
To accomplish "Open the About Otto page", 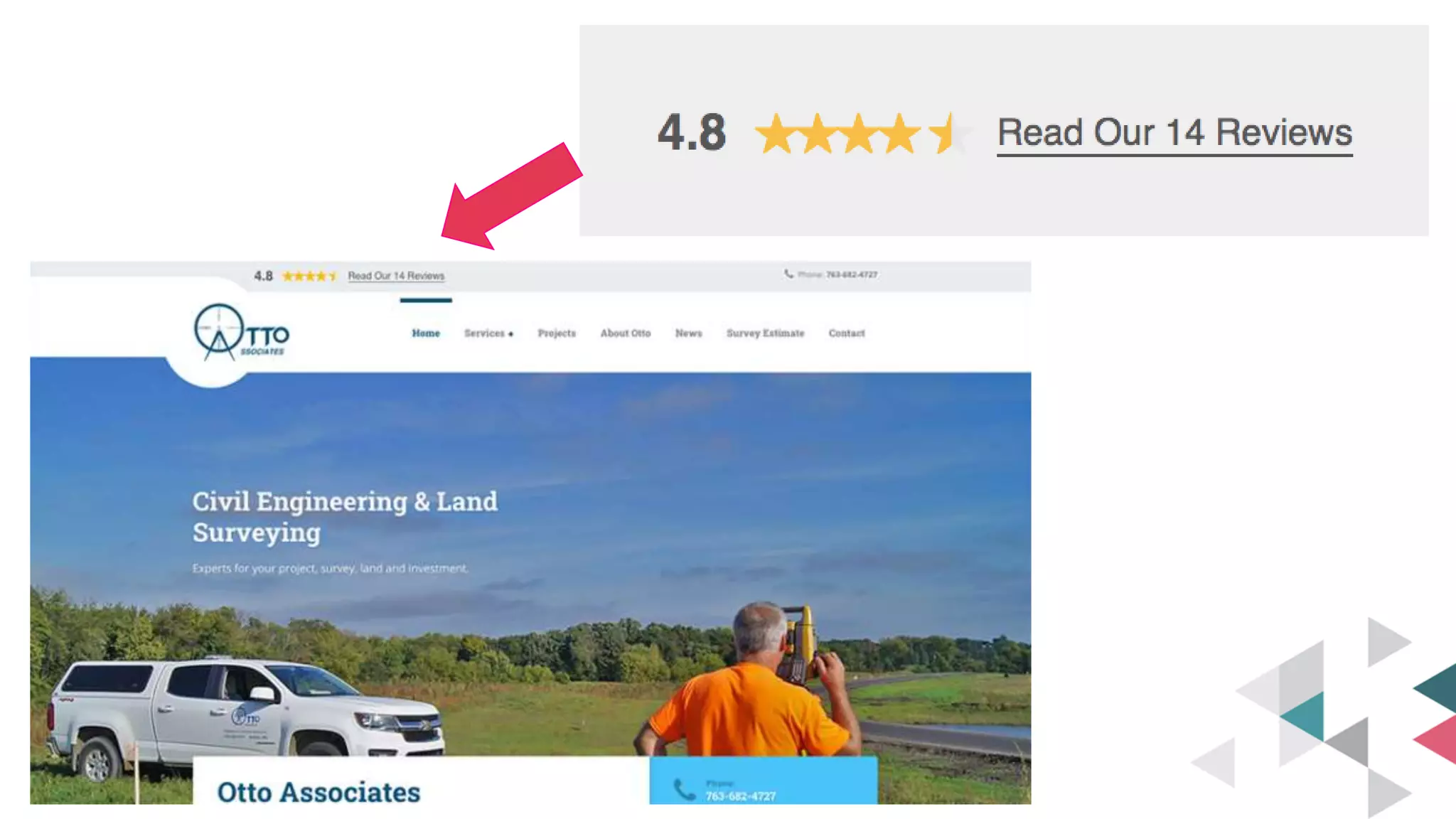I will [626, 333].
